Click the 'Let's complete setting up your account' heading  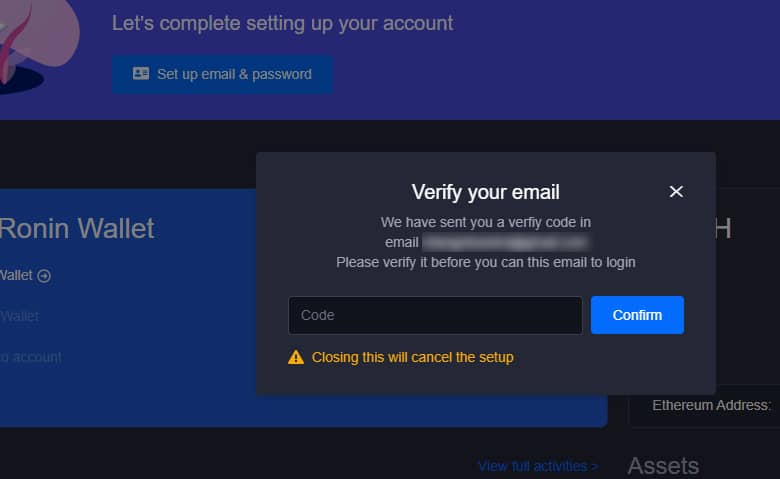point(282,23)
